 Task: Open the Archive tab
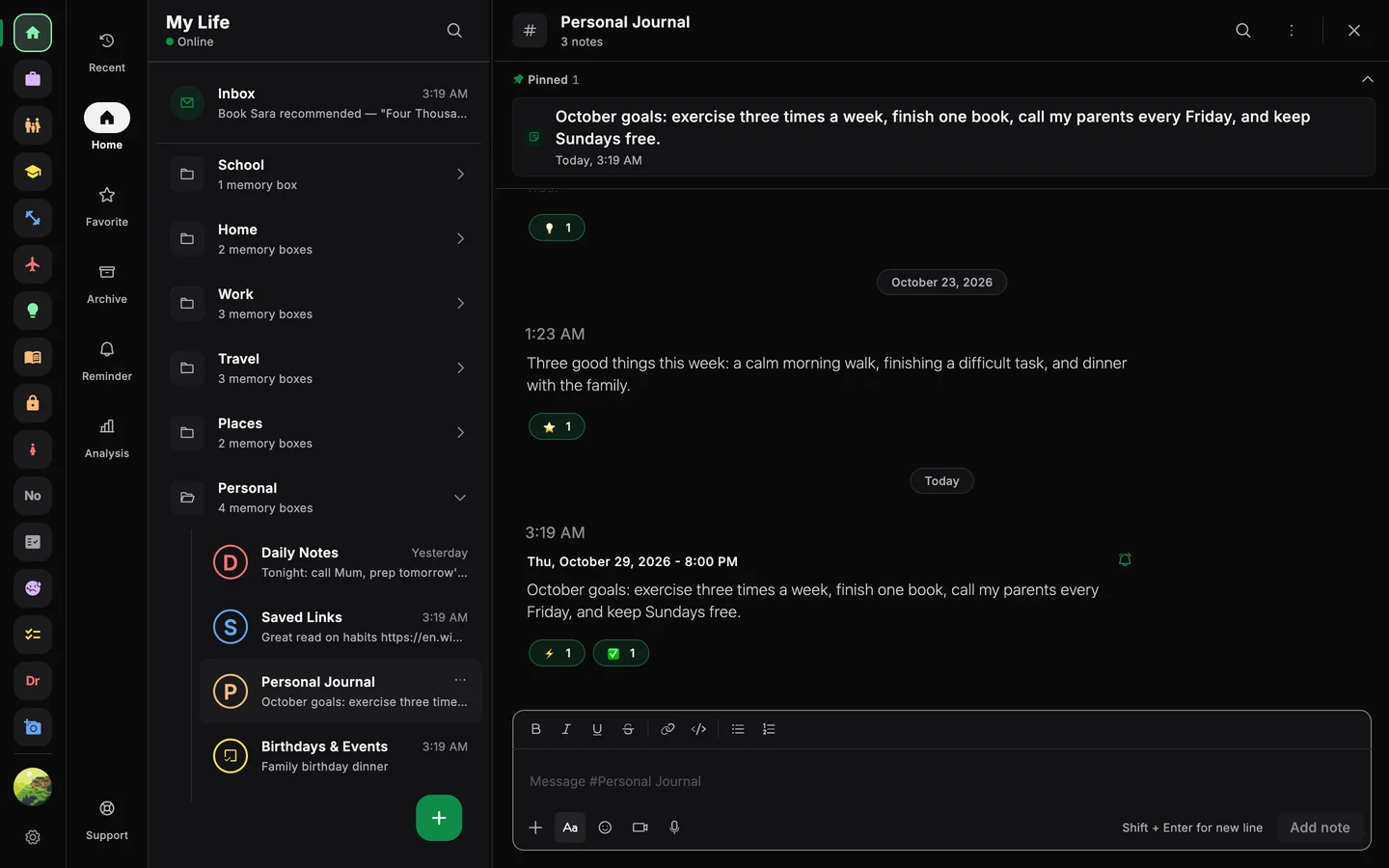[x=107, y=284]
